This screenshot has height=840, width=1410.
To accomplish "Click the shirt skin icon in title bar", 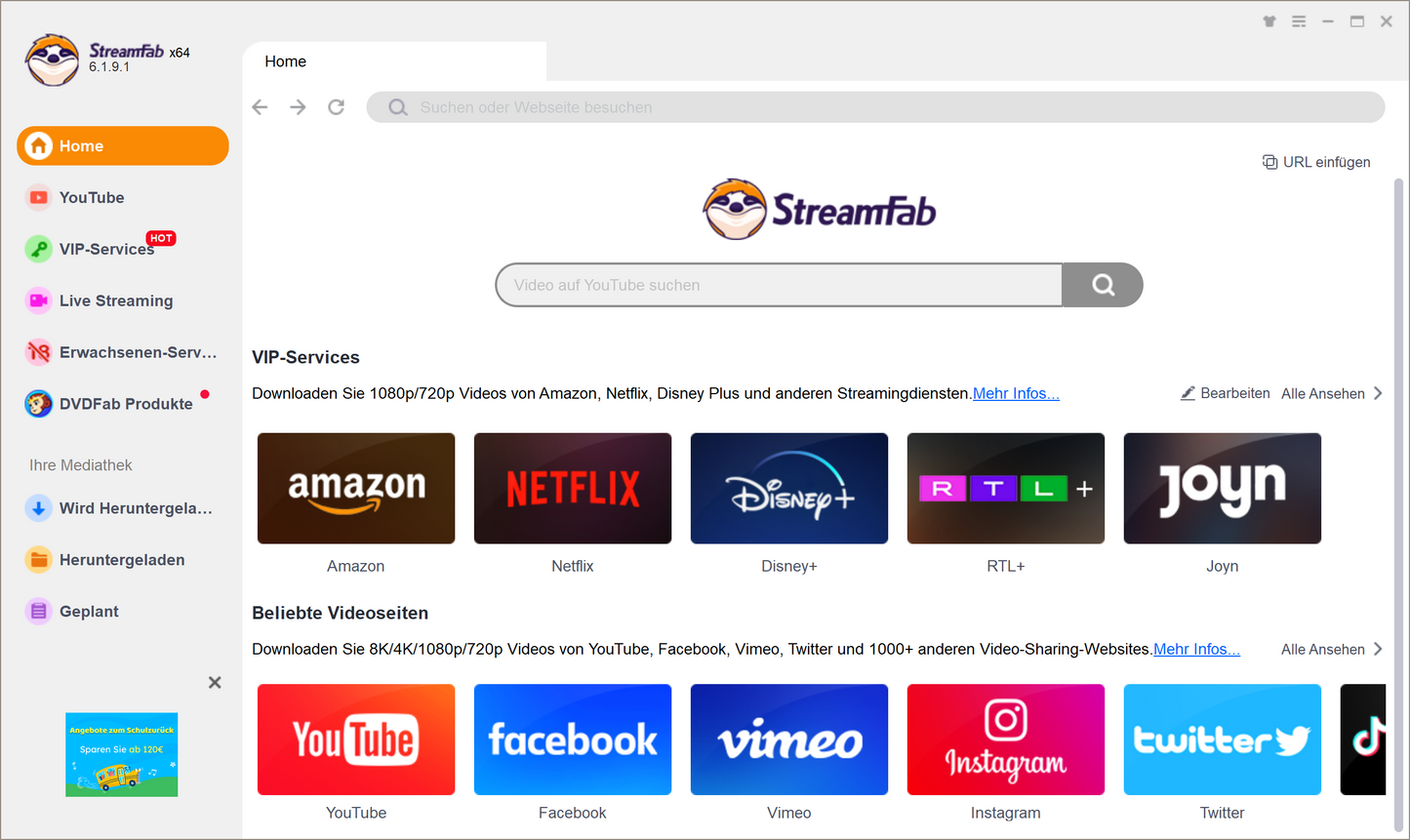I will point(1269,21).
